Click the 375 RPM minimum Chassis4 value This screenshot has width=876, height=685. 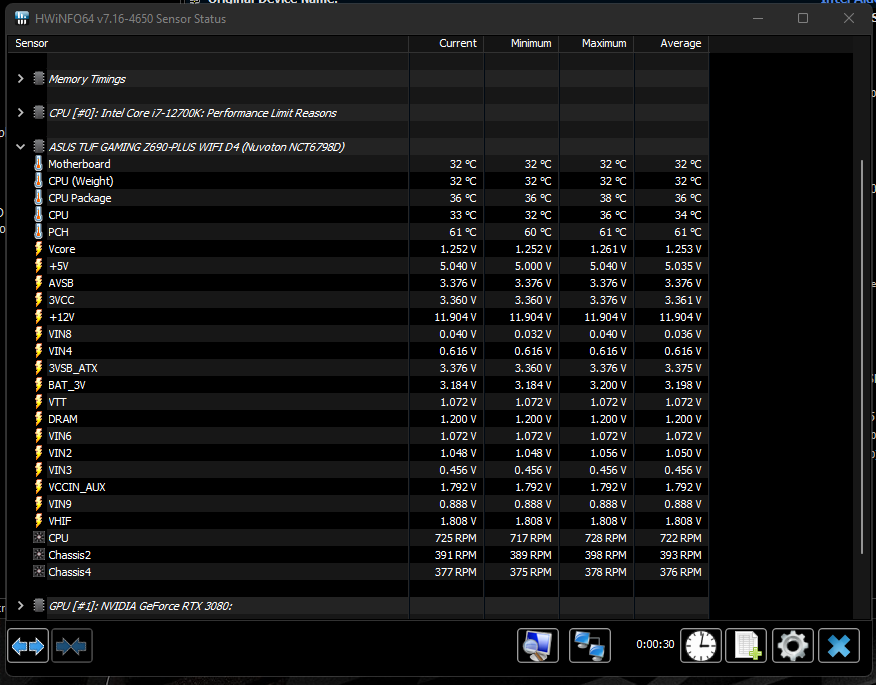click(531, 572)
